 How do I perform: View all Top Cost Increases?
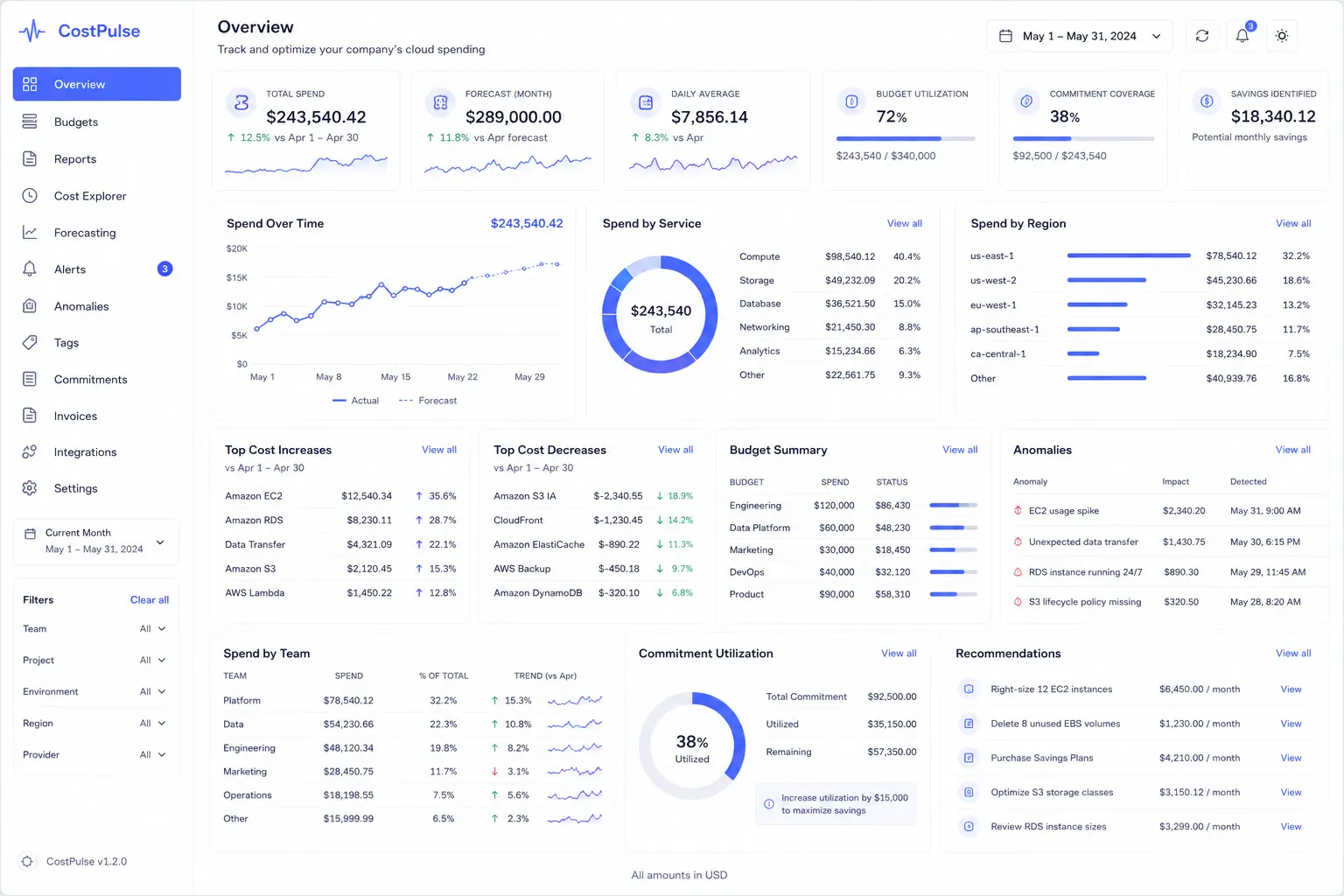coord(439,450)
